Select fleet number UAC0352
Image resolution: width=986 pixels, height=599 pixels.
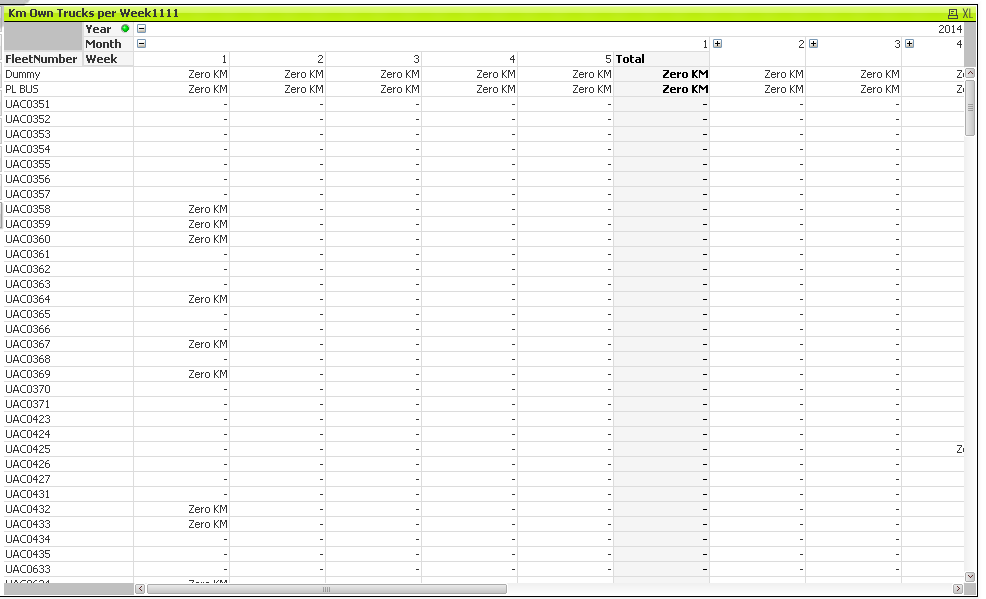point(28,119)
